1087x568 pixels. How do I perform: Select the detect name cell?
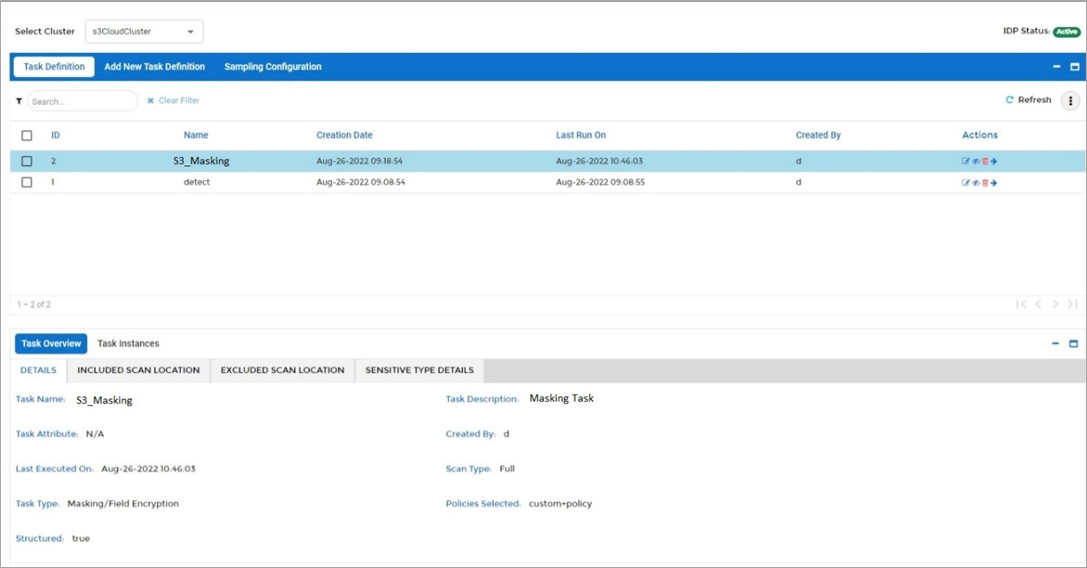pyautogui.click(x=196, y=182)
